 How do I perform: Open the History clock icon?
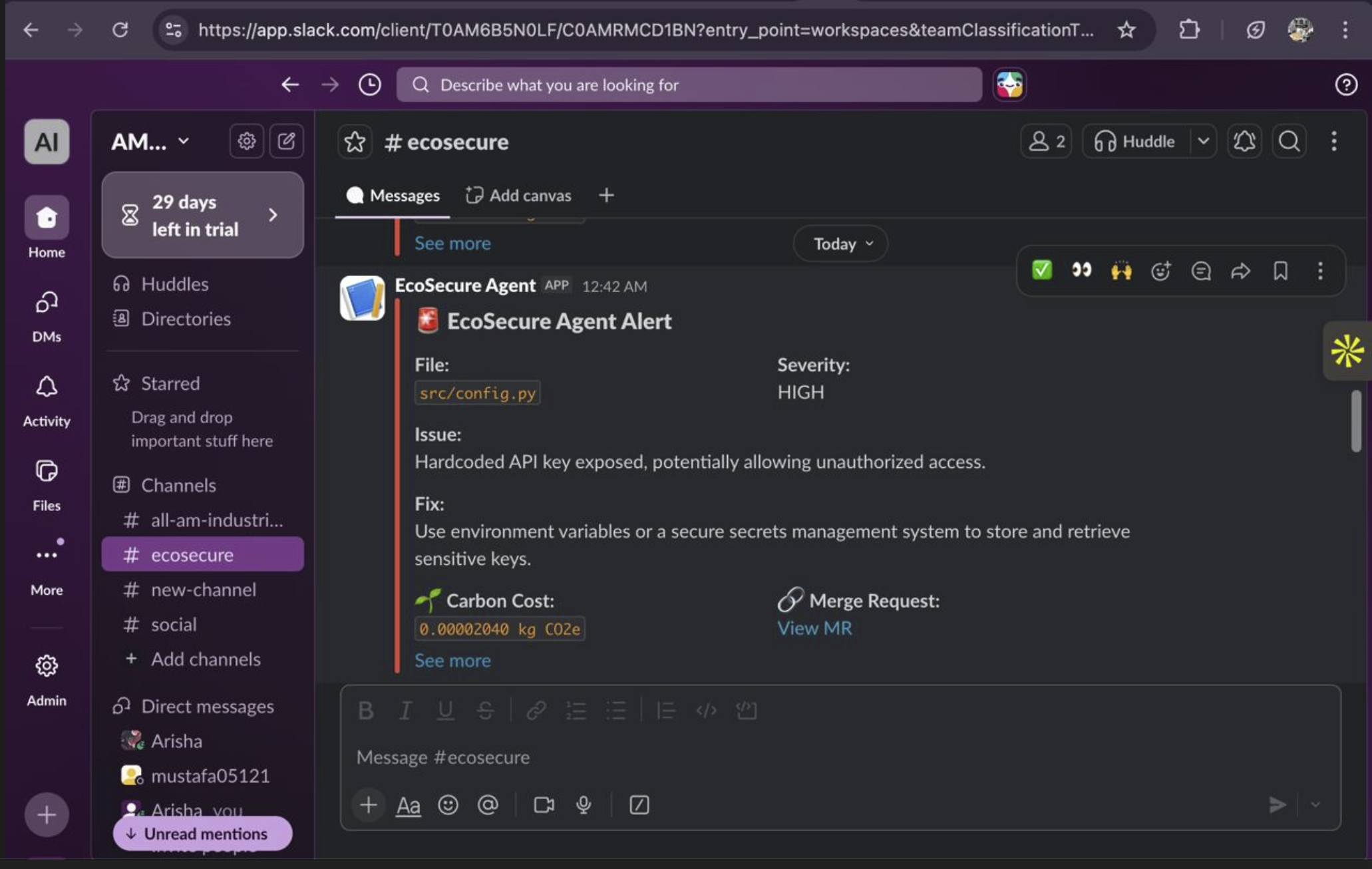[x=370, y=85]
